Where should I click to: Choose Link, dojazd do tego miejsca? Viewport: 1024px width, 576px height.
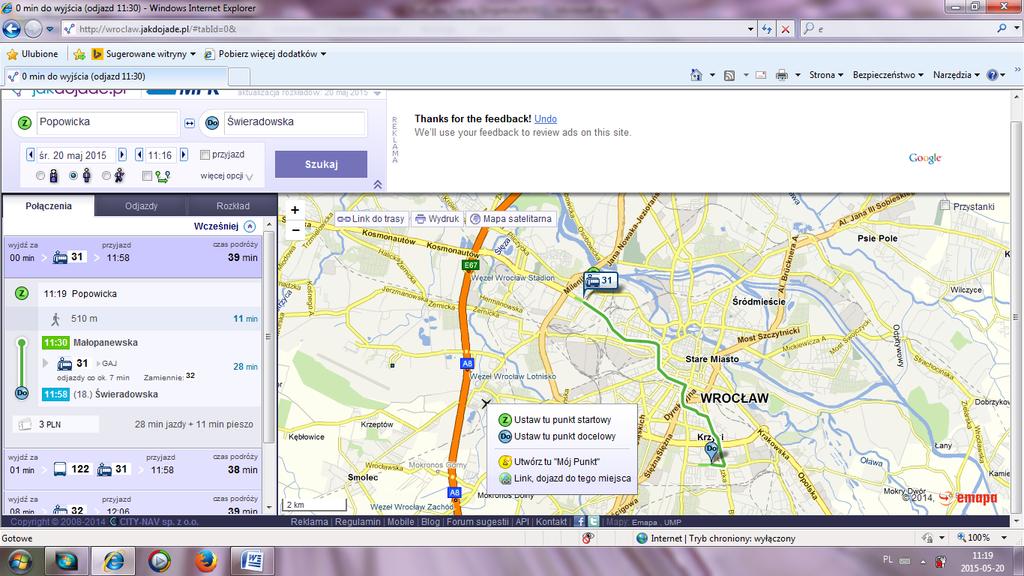[565, 479]
